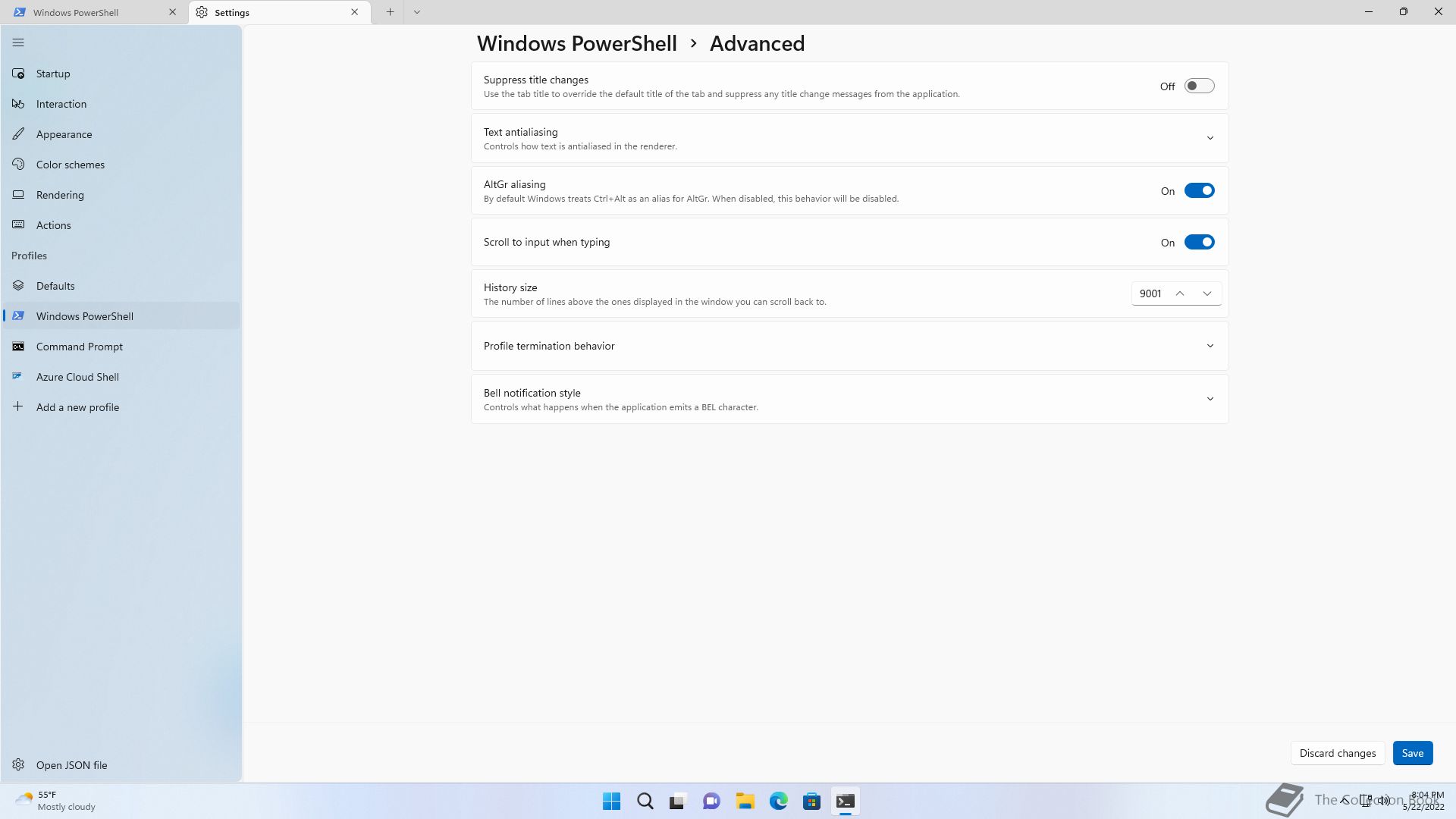
Task: Open a new tab with plus button
Action: pos(390,12)
